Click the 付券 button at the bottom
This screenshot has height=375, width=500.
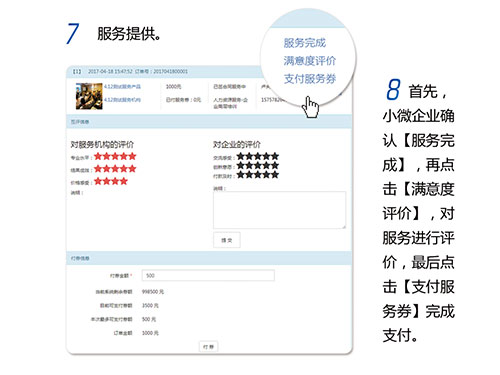[209, 347]
